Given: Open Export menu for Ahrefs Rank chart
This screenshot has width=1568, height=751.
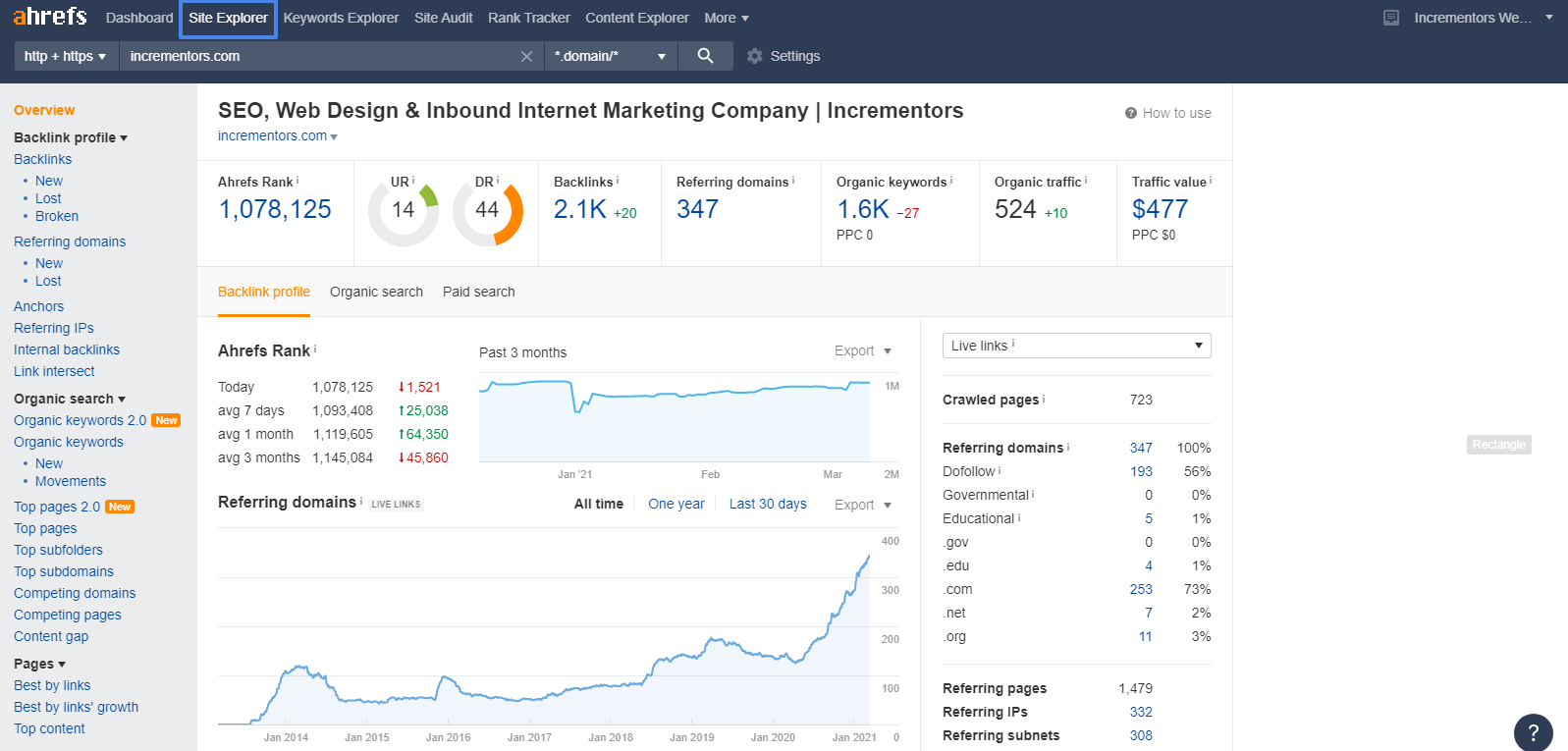Looking at the screenshot, I should pos(863,350).
